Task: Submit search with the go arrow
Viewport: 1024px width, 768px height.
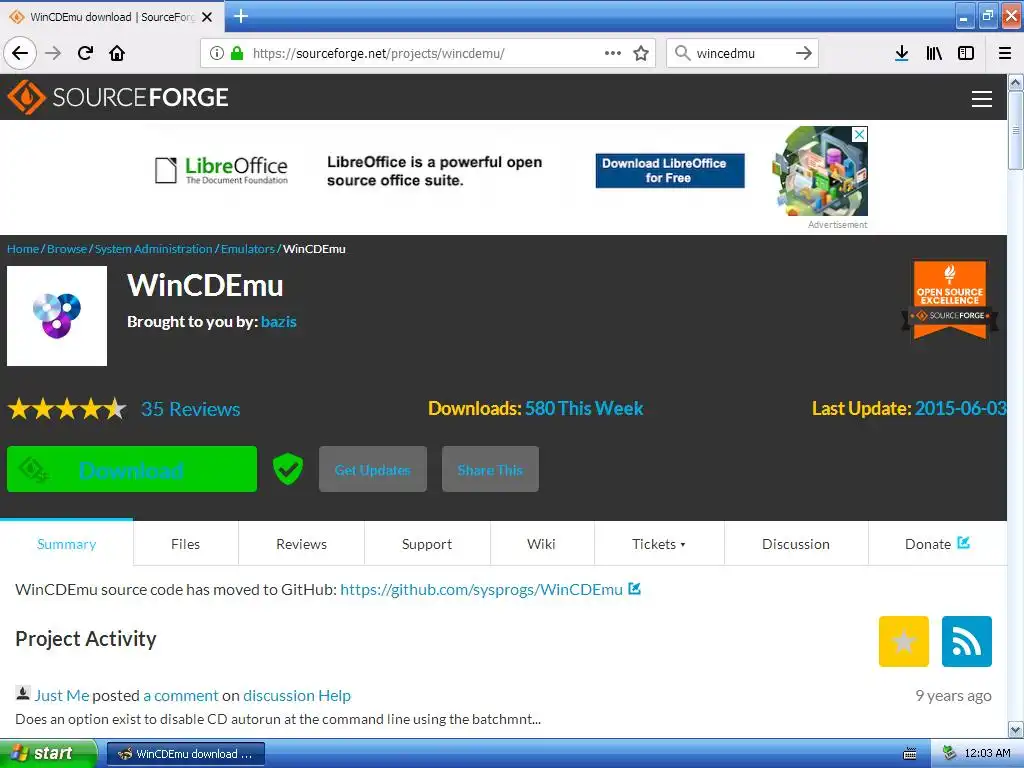Action: [804, 53]
